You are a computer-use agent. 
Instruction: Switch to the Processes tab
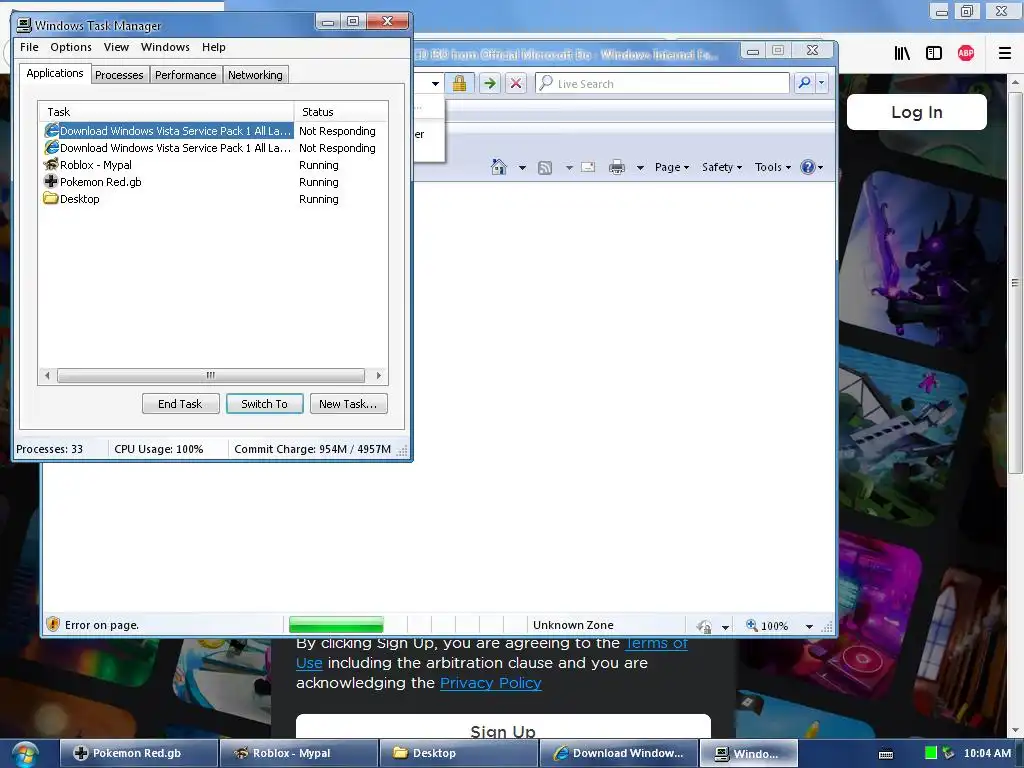tap(119, 75)
